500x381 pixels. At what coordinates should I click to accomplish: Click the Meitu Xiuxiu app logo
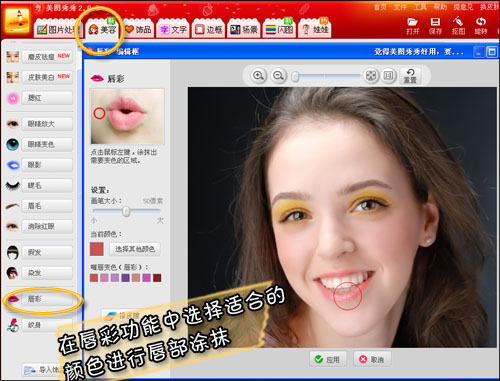coord(17,20)
